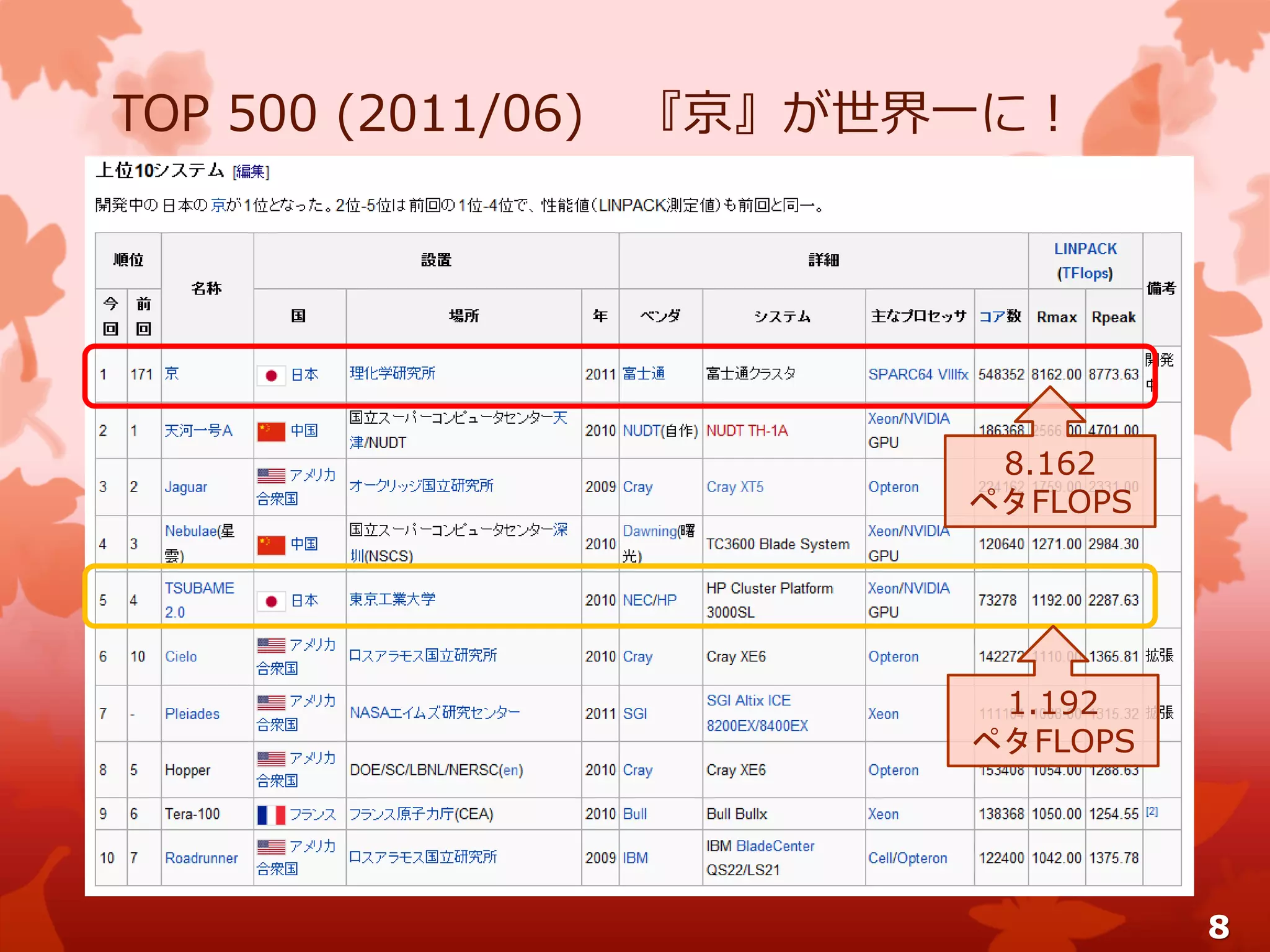Open the SGI vendor link

click(635, 713)
